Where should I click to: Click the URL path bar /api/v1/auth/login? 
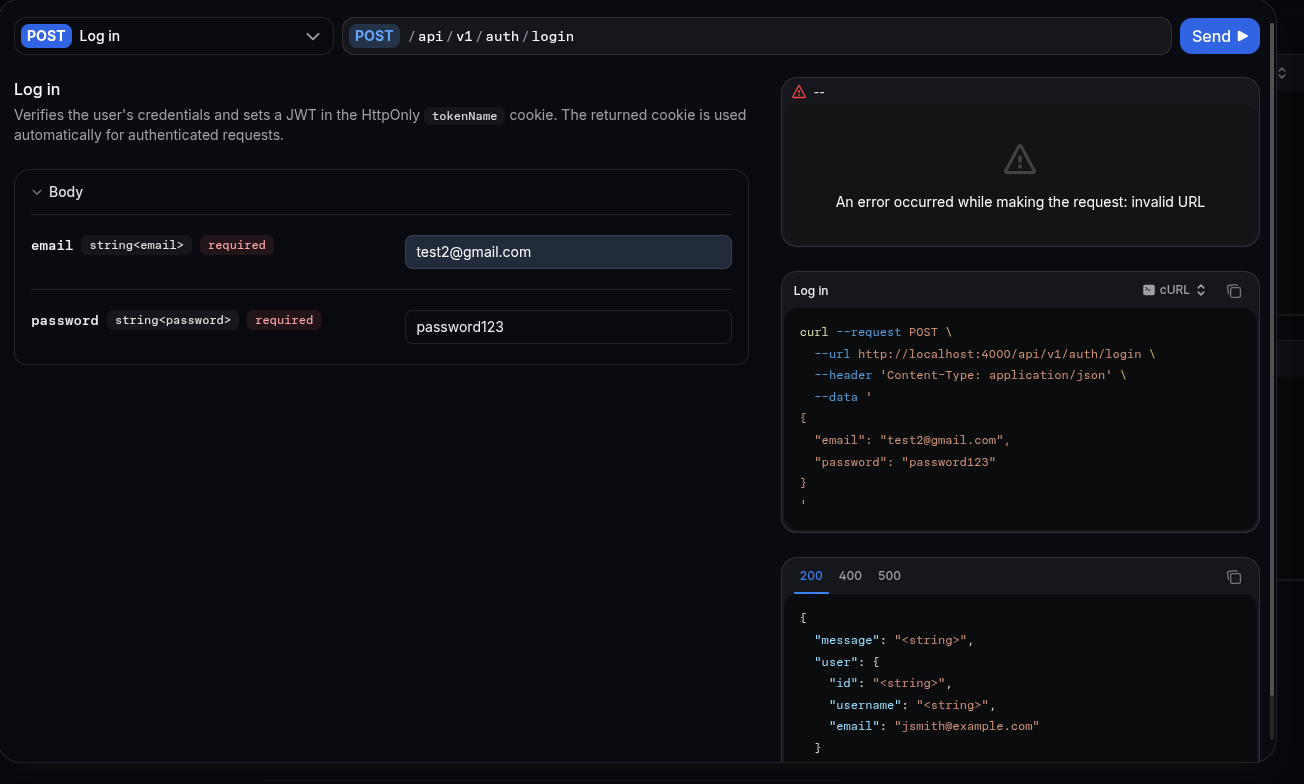[756, 36]
